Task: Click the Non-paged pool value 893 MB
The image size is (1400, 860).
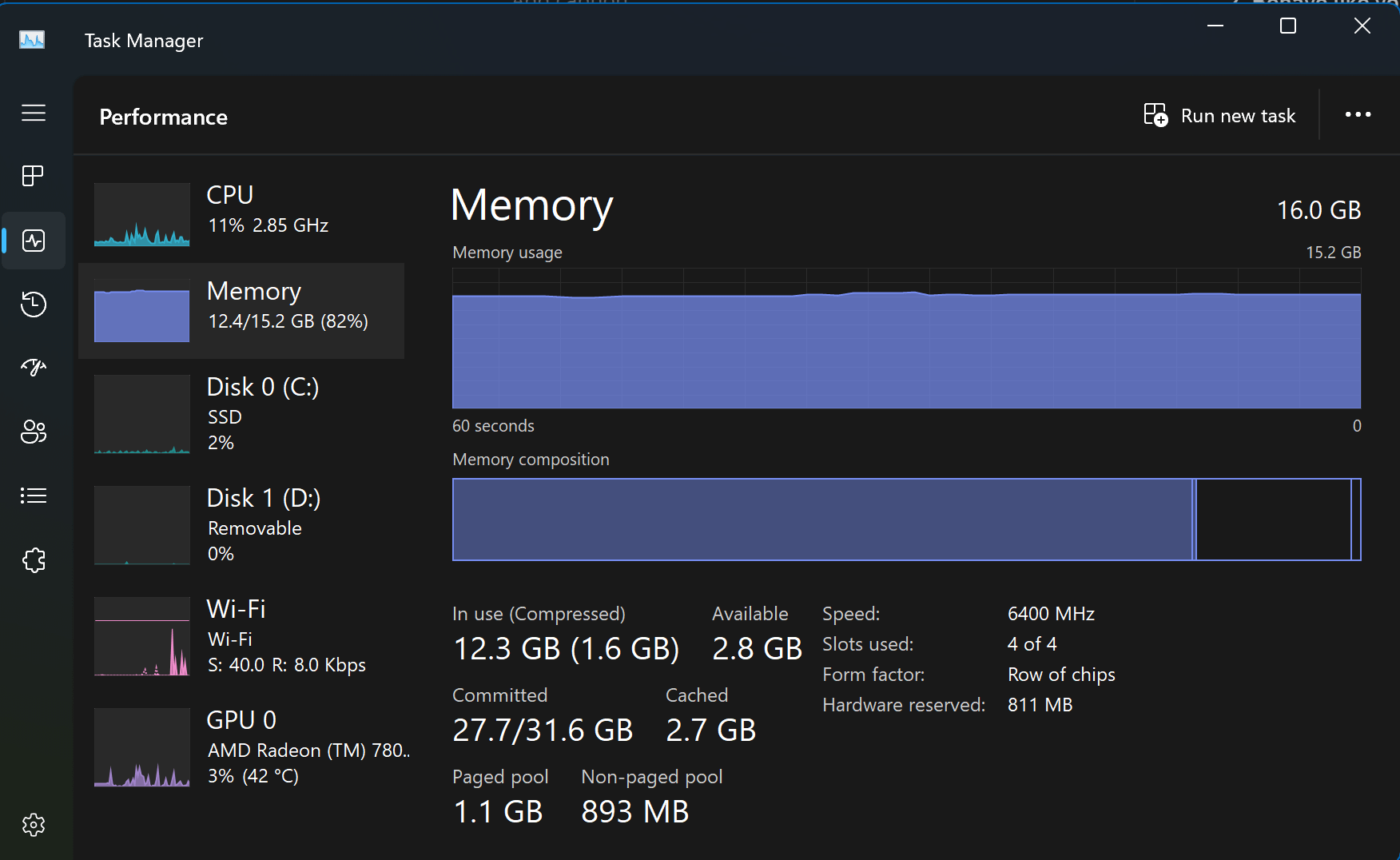Action: click(x=634, y=812)
